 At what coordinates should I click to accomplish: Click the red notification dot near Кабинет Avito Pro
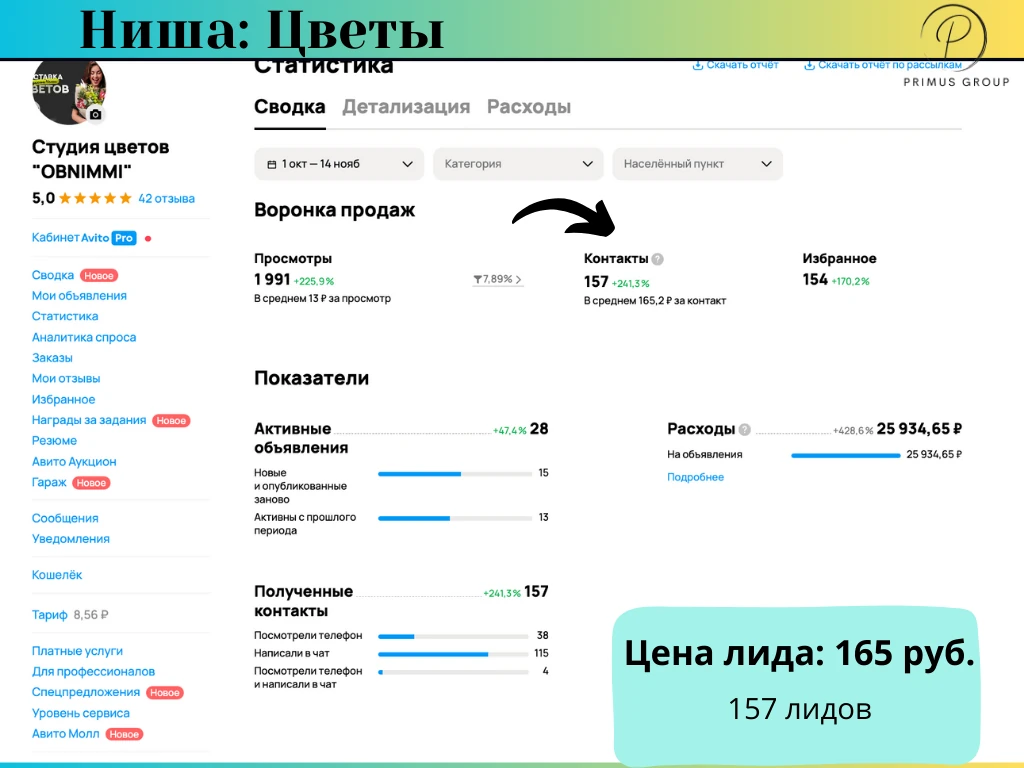click(x=148, y=238)
